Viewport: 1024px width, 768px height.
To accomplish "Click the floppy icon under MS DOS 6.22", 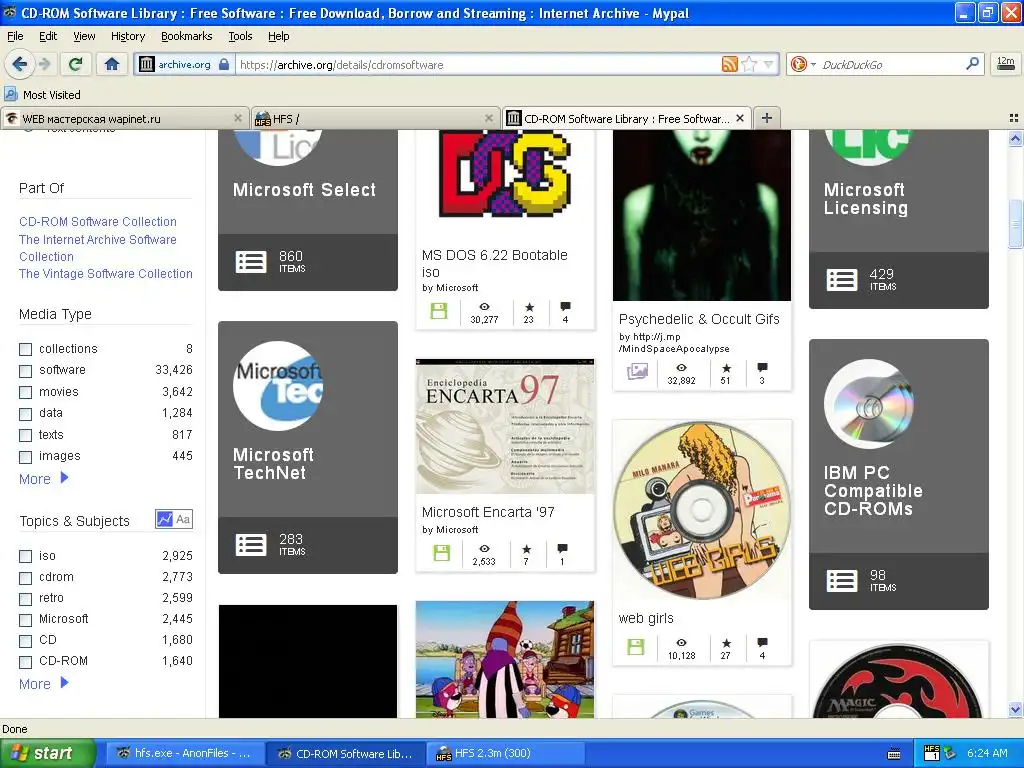I will tap(439, 311).
